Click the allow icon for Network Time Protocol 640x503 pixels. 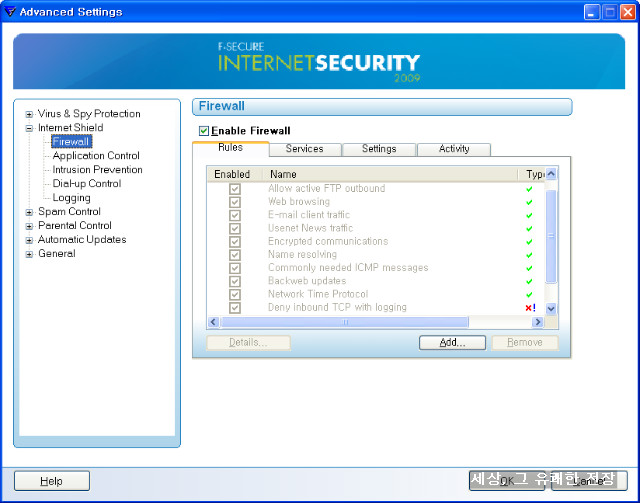(529, 294)
